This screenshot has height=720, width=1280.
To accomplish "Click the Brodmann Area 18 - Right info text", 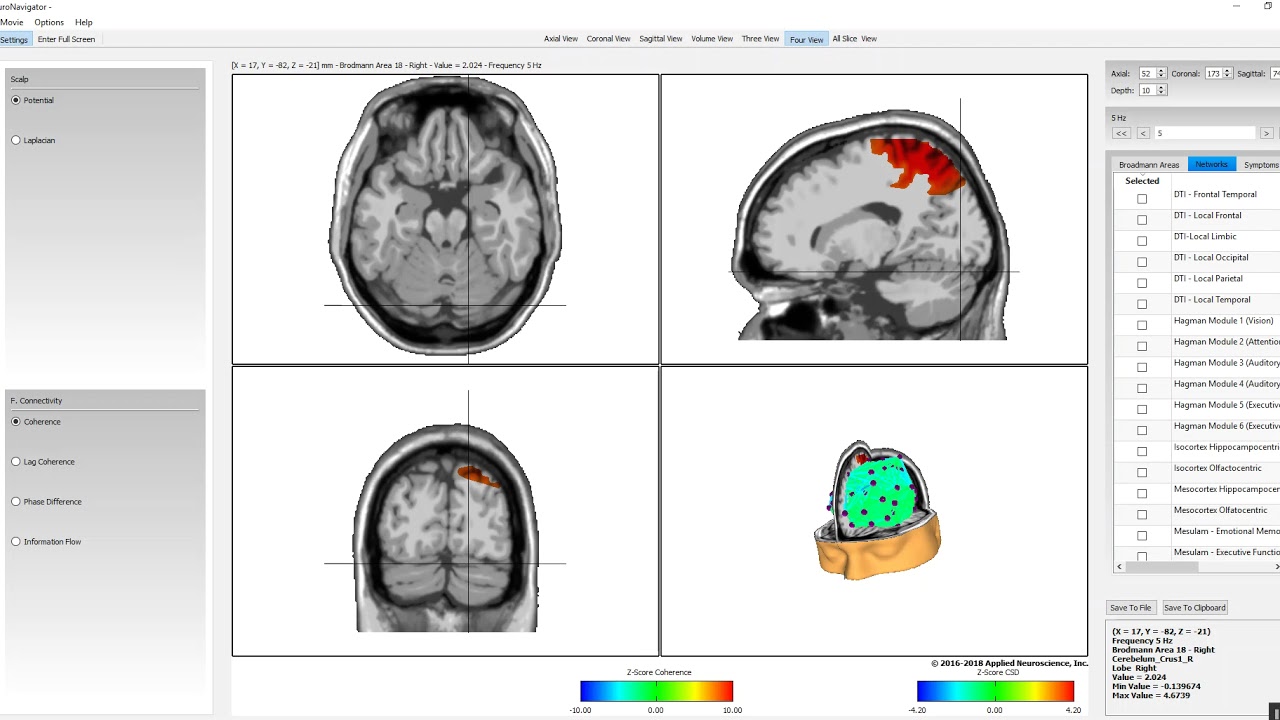I will pyautogui.click(x=1163, y=650).
